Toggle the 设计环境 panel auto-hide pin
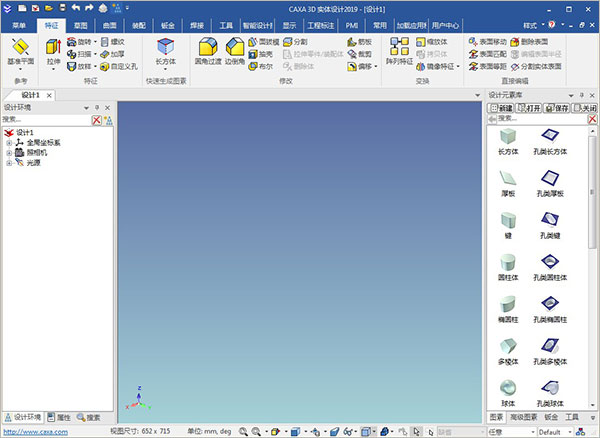Image resolution: width=600 pixels, height=438 pixels. point(97,107)
